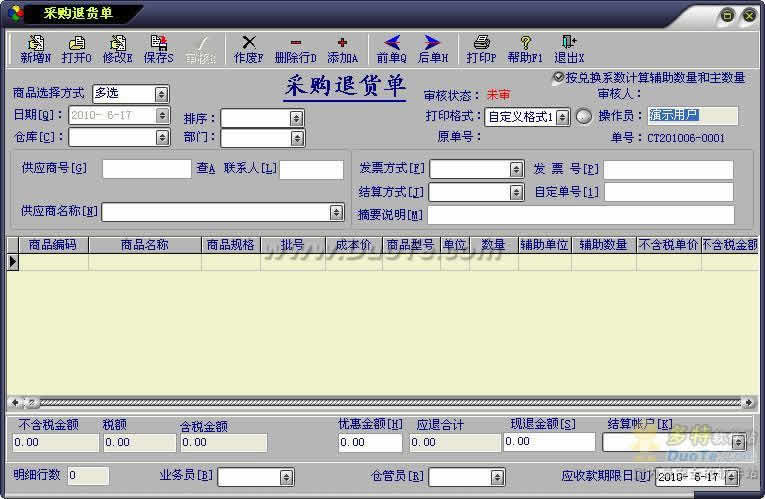
Task: Click the 供应商号 input field
Action: click(147, 169)
